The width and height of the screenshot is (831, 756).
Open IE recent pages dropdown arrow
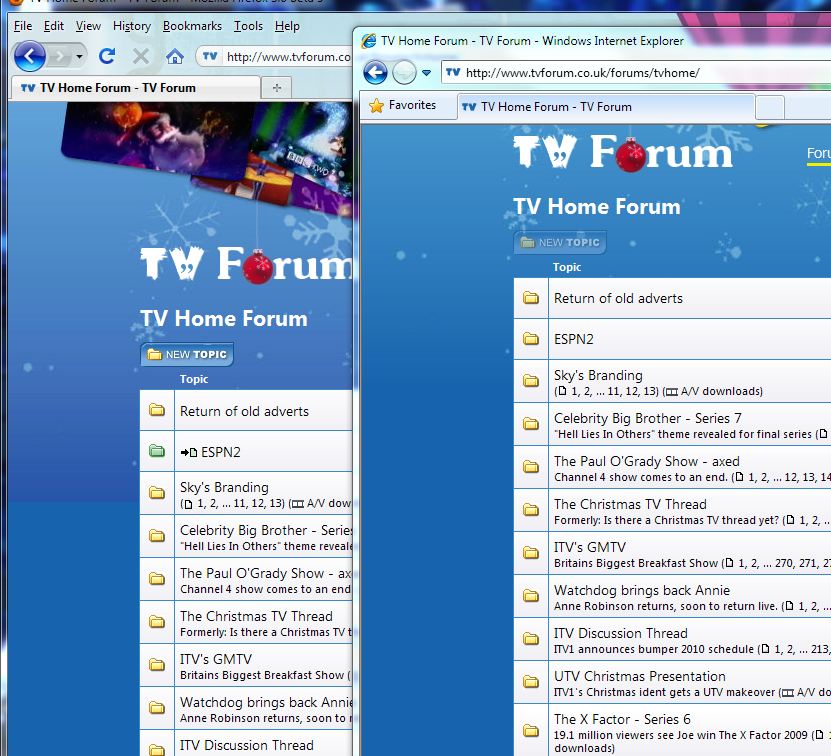coord(426,73)
